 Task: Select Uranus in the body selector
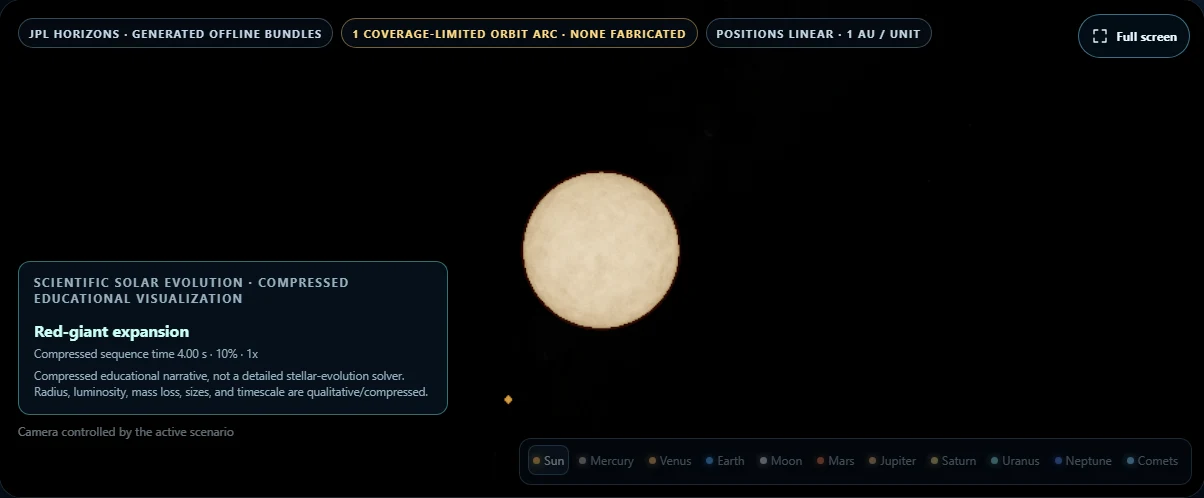tap(1014, 461)
